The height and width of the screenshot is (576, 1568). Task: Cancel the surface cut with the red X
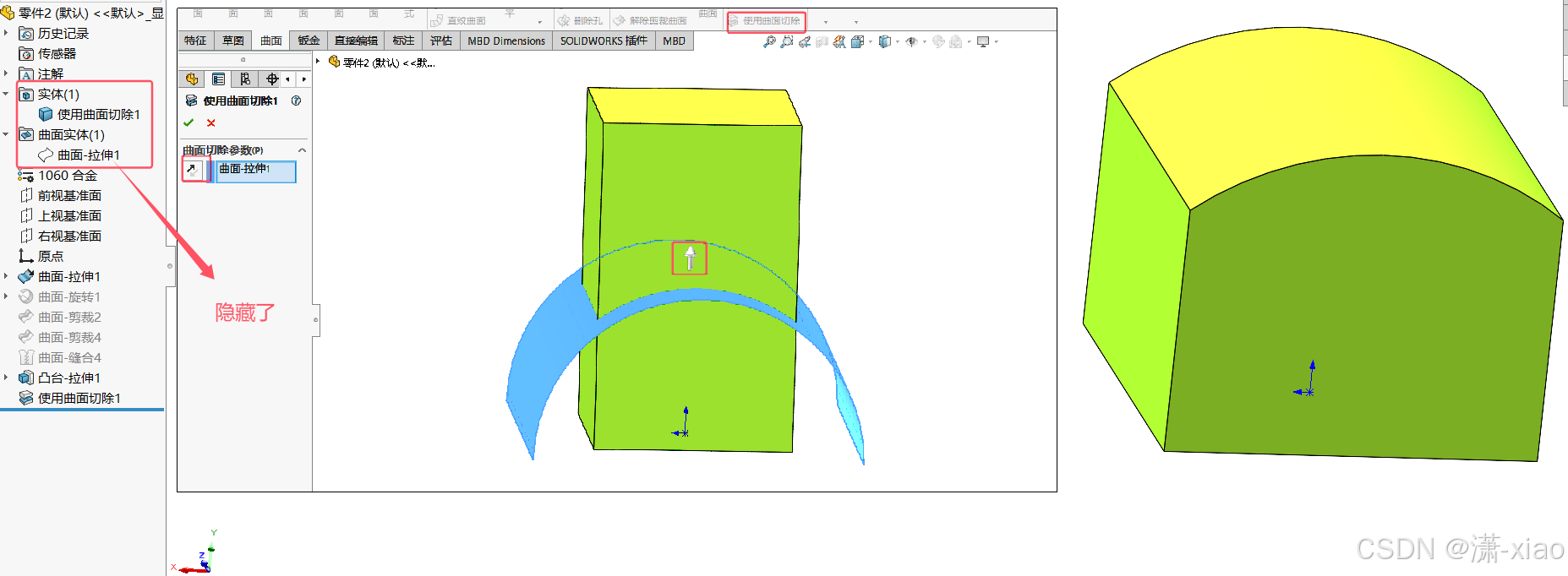pos(211,123)
